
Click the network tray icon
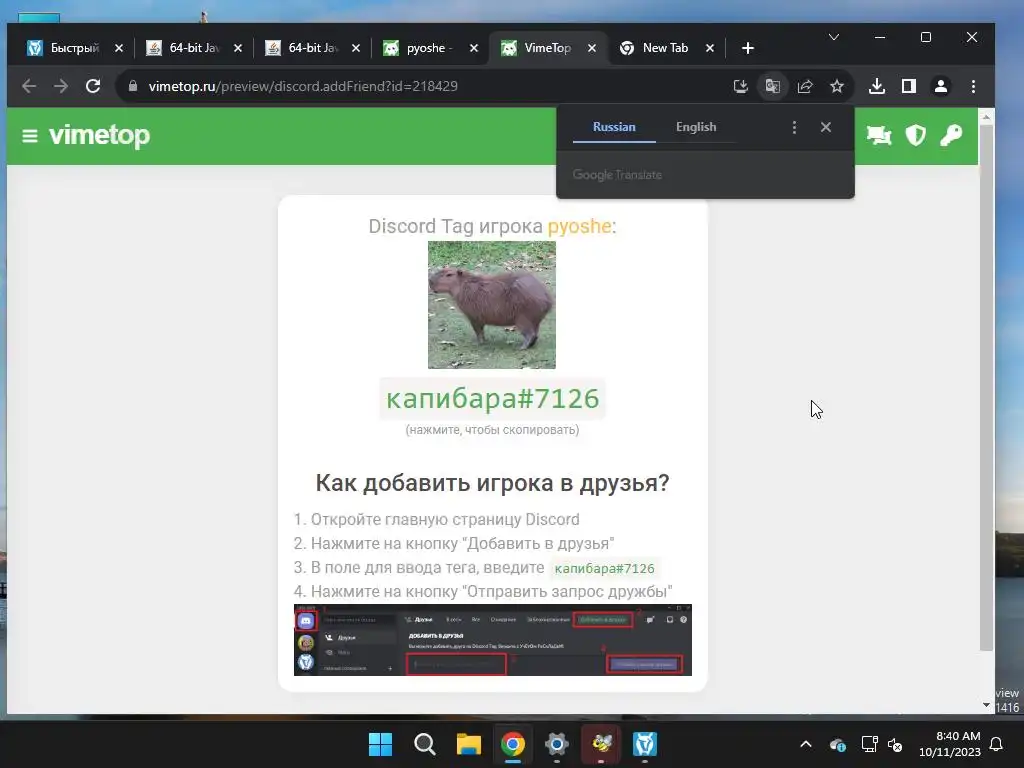coord(869,744)
